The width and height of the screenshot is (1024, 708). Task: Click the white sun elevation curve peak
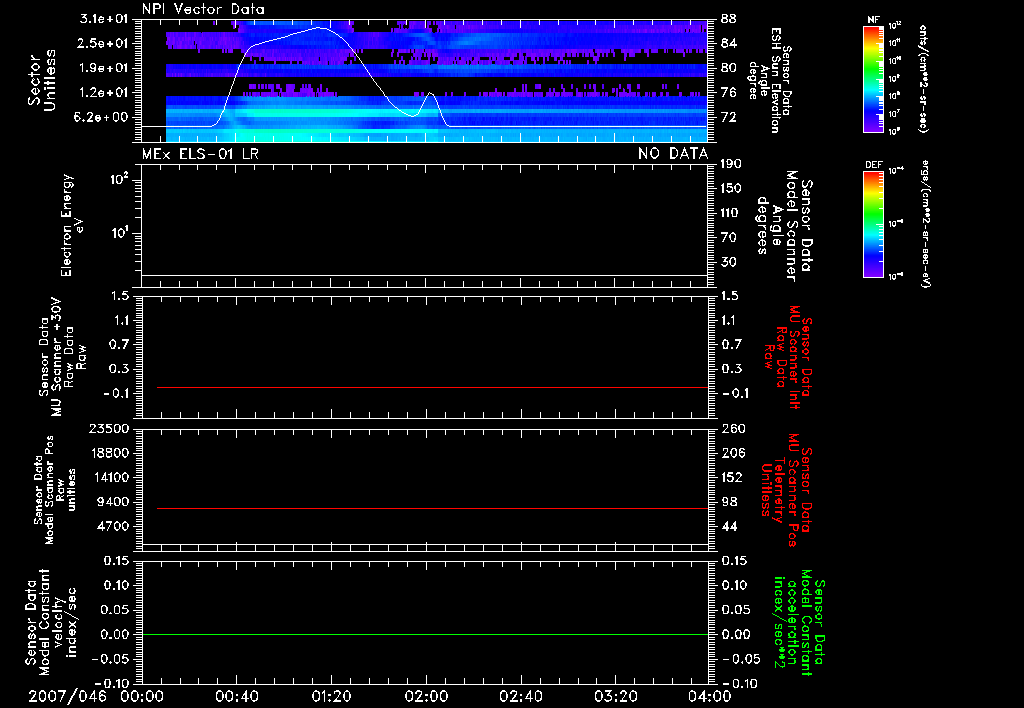(319, 27)
